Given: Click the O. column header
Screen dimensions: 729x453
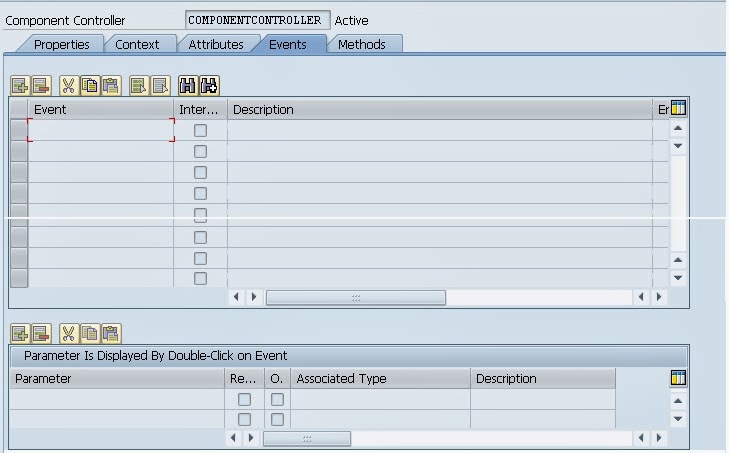Looking at the screenshot, I should pyautogui.click(x=277, y=379).
